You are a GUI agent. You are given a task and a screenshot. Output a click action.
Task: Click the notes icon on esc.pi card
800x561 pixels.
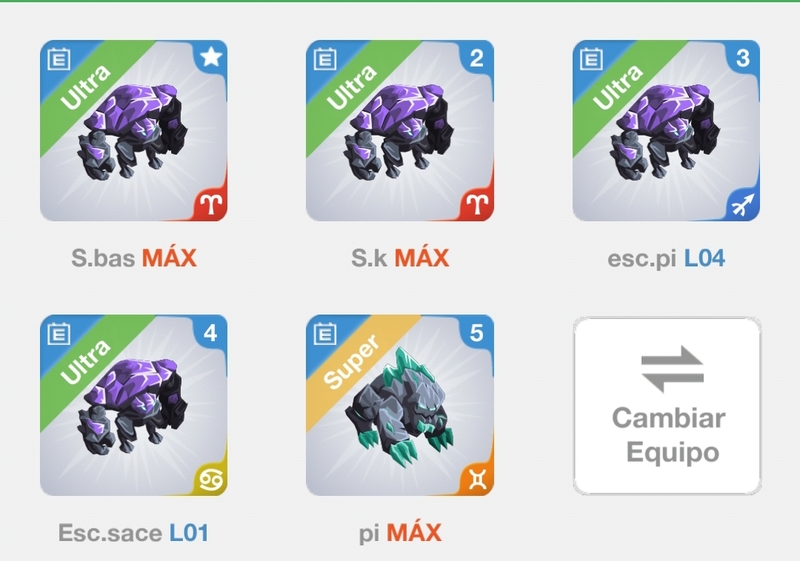(591, 59)
